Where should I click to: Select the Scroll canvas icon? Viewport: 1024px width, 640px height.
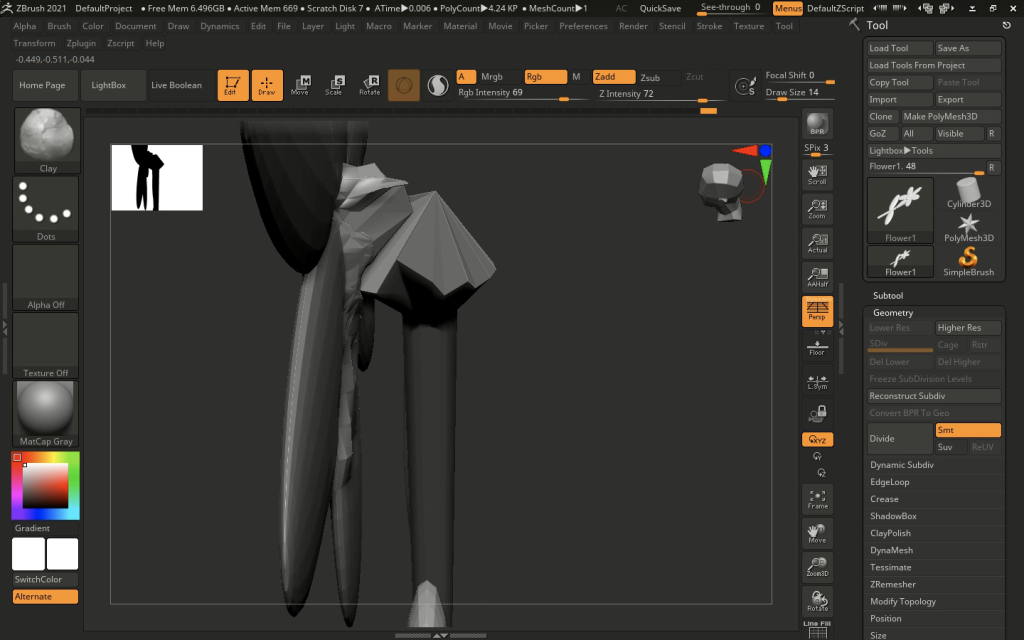pyautogui.click(x=817, y=175)
